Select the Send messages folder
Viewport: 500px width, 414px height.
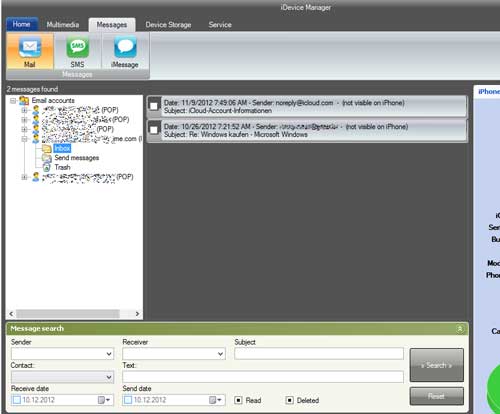coord(77,158)
